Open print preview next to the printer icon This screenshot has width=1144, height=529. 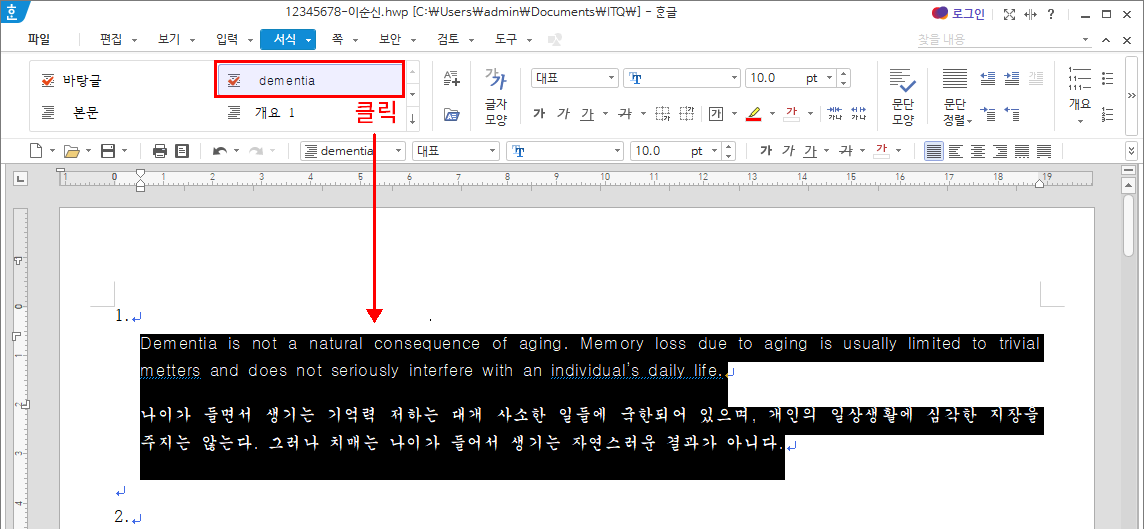point(182,151)
